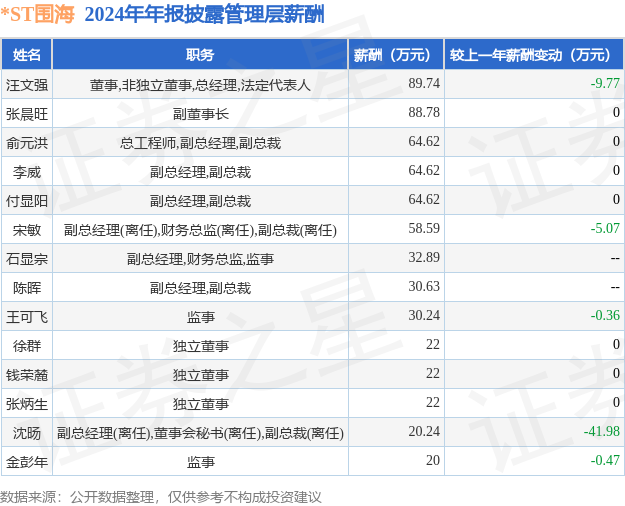Click salary value 89.74
The image size is (625, 506).
pos(424,83)
